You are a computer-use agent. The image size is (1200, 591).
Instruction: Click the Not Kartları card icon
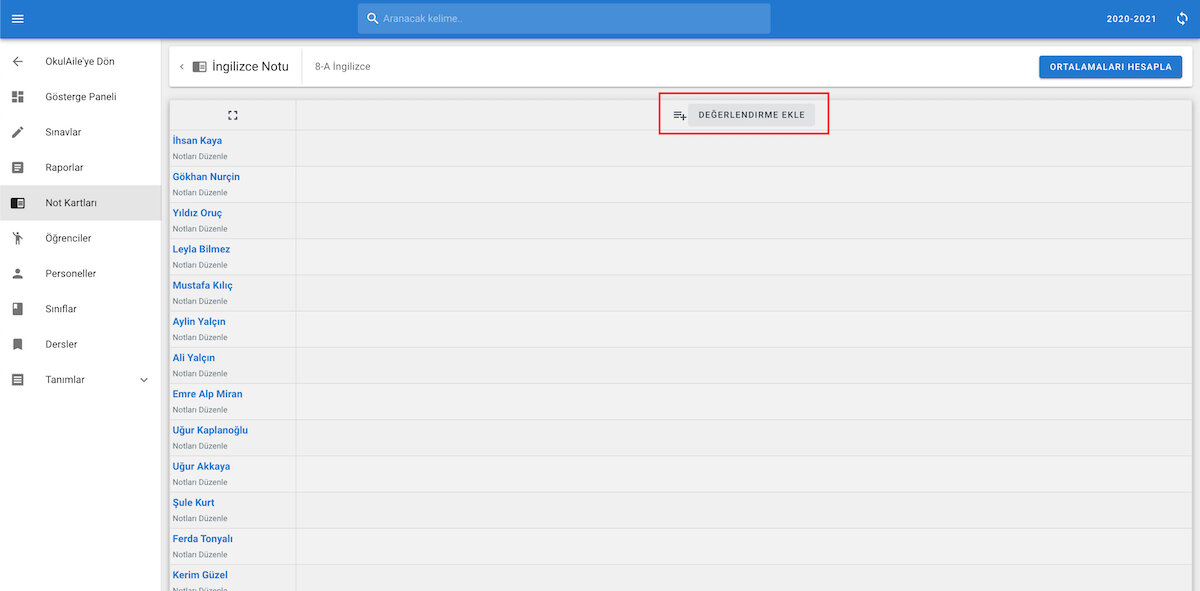point(17,203)
